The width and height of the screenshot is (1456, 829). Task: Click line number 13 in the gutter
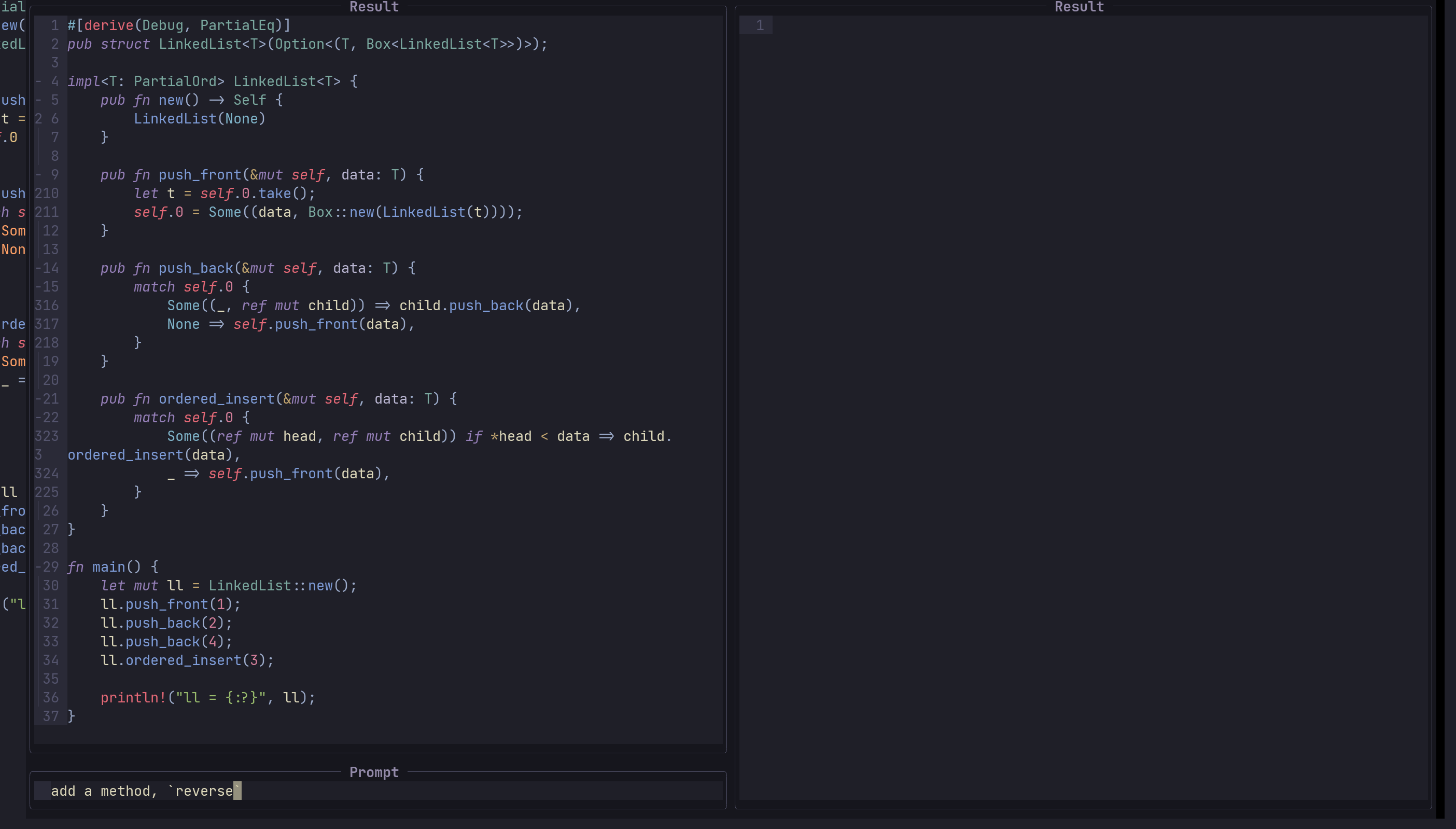pos(51,250)
